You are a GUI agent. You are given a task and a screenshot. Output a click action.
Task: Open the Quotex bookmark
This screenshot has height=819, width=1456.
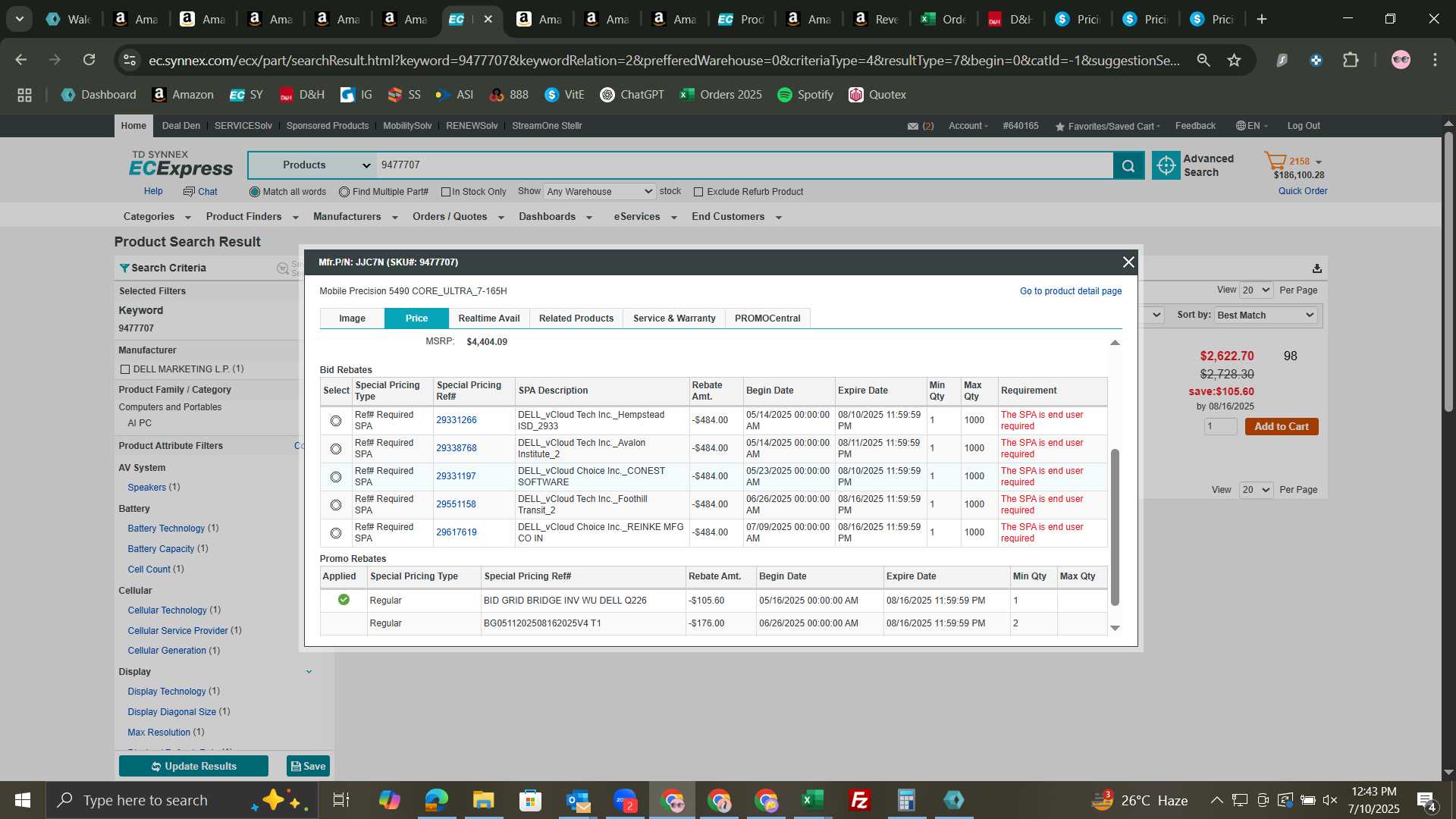point(877,95)
